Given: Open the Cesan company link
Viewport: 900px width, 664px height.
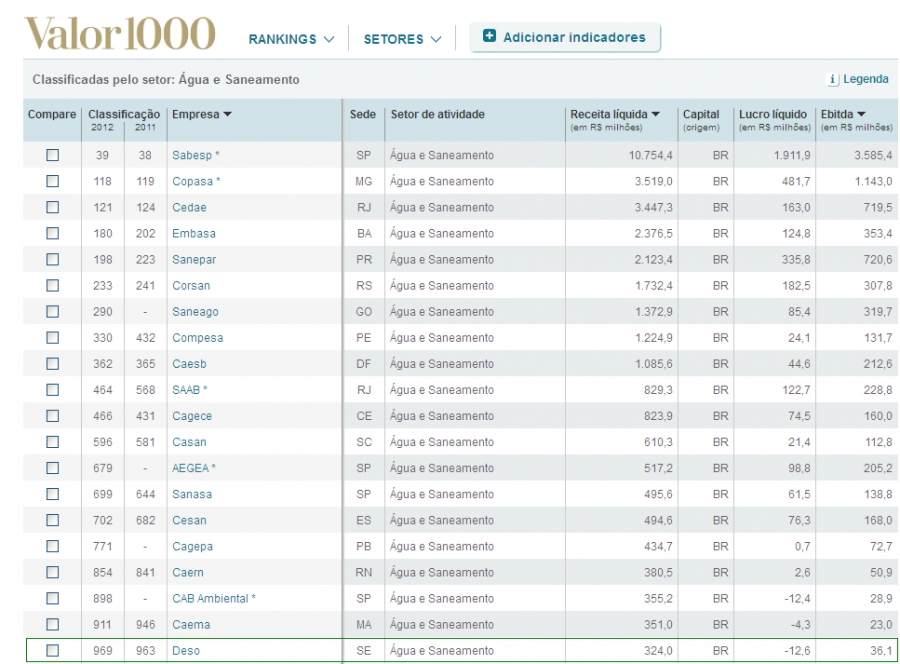Looking at the screenshot, I should [189, 521].
